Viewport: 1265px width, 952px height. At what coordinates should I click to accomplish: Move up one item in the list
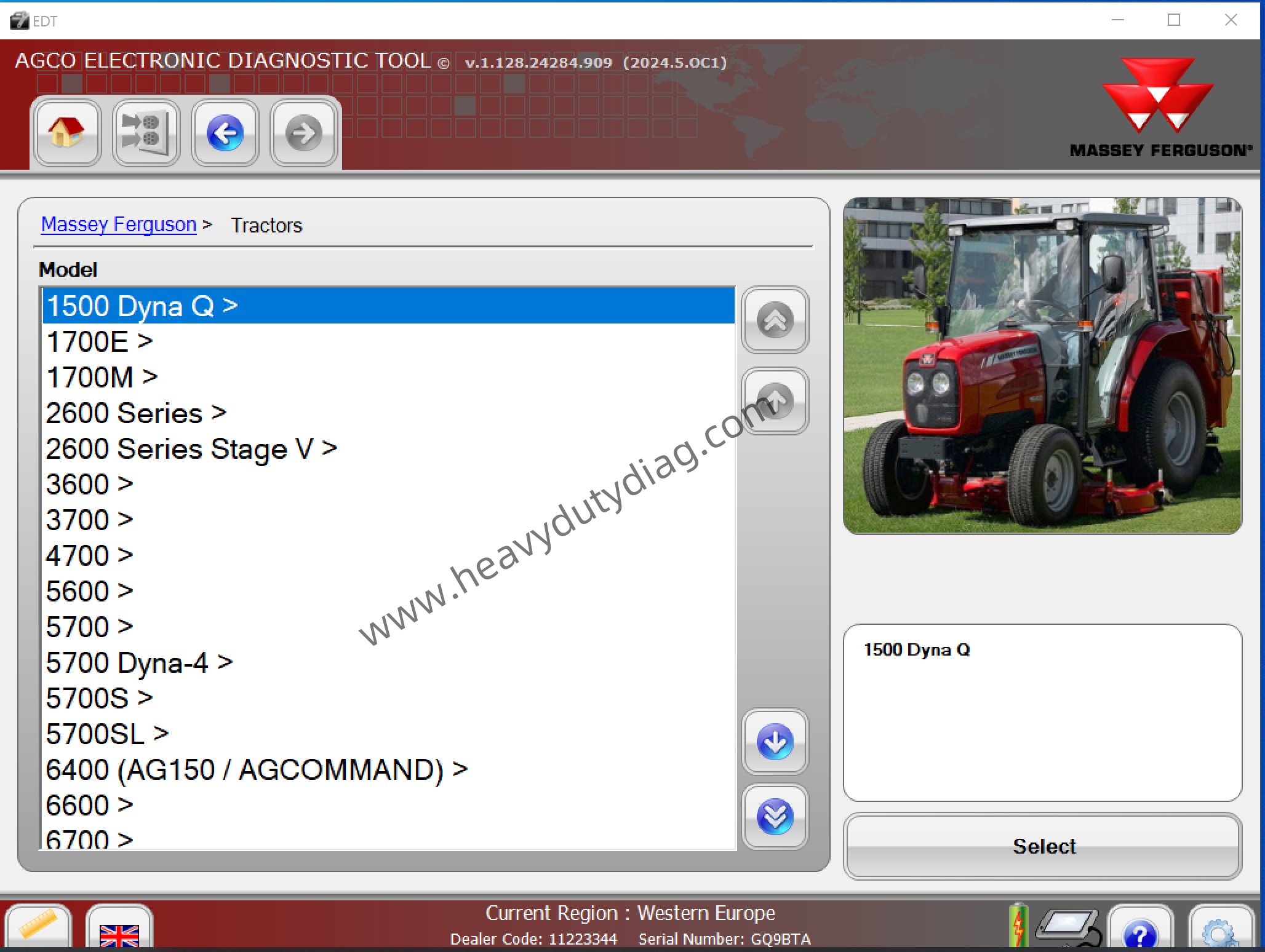775,401
